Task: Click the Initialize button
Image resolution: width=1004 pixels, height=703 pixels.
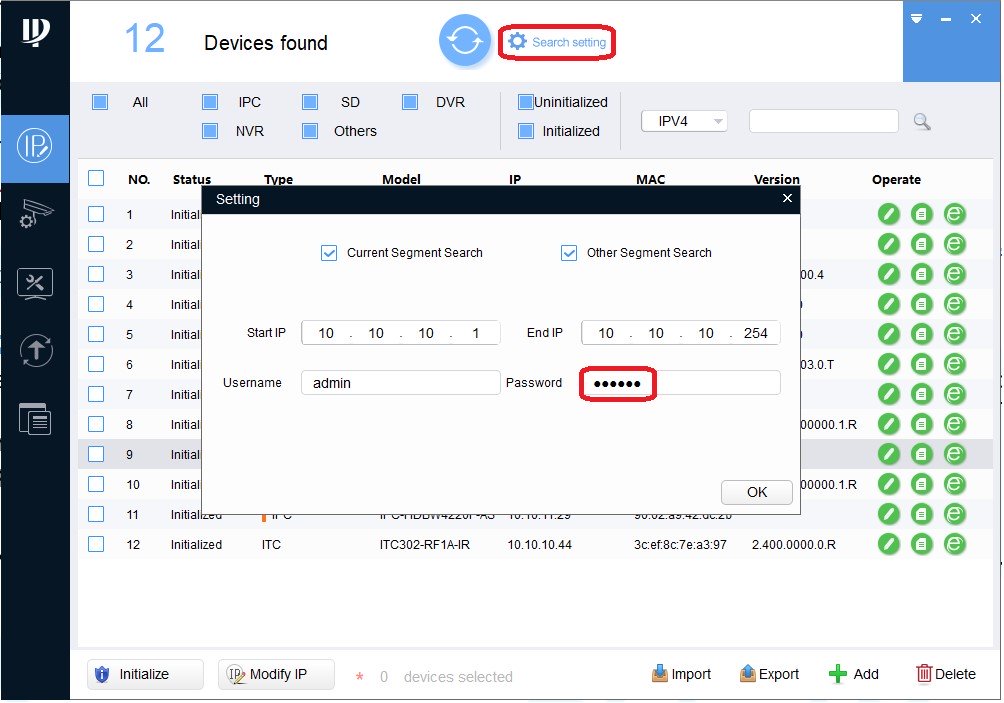Action: click(144, 674)
